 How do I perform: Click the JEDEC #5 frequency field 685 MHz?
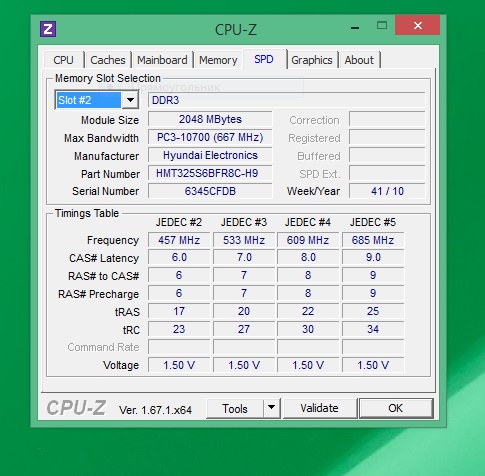373,240
